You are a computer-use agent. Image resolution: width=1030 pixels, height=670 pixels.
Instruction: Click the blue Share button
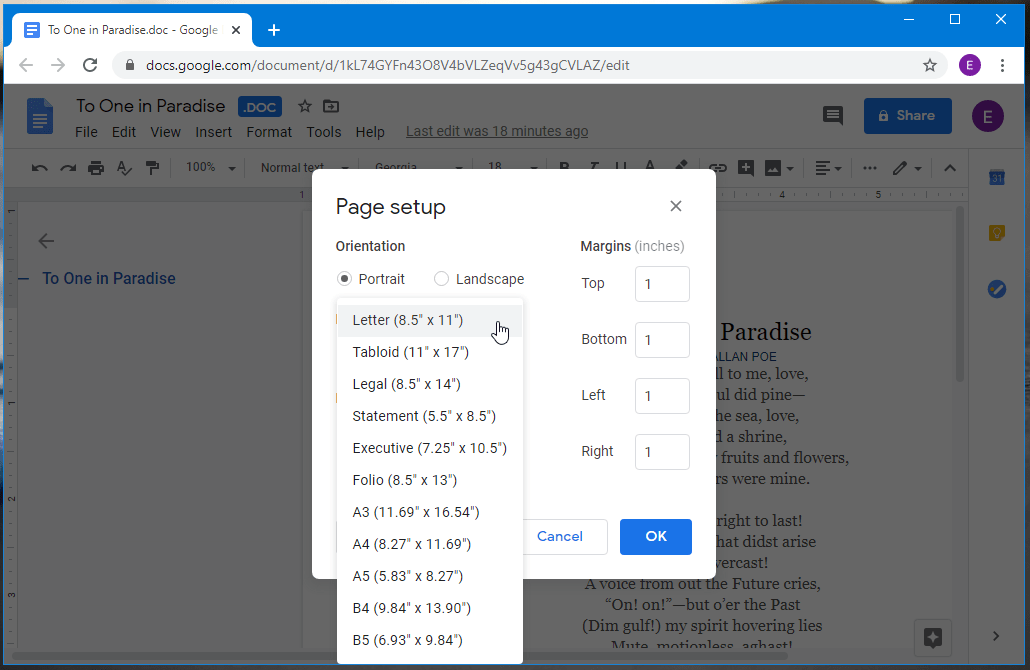(x=907, y=116)
